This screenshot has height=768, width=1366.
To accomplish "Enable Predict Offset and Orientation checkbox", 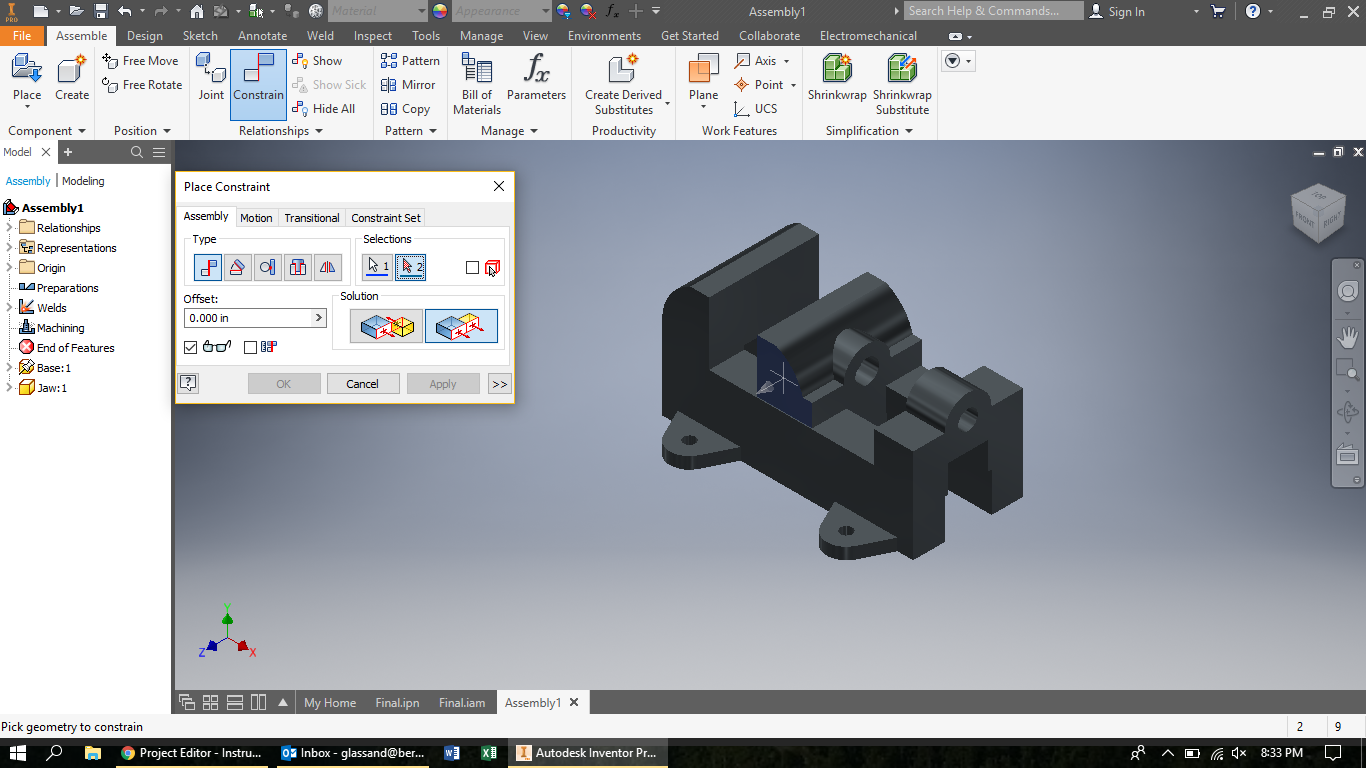I will coord(250,347).
